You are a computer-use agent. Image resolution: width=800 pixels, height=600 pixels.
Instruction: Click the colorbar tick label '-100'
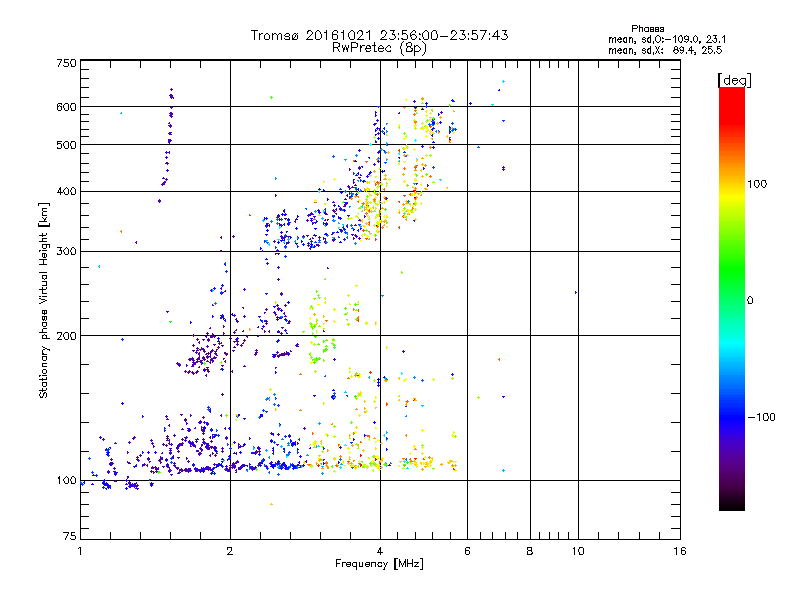[761, 417]
